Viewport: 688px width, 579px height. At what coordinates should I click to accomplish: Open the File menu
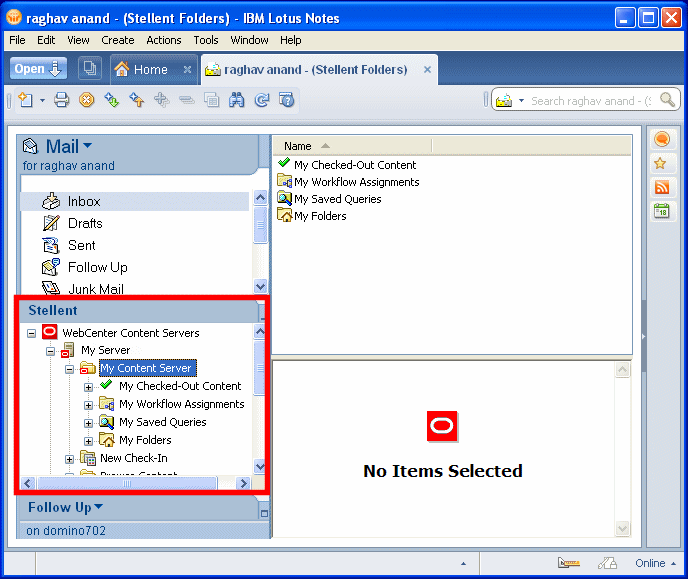coord(17,40)
